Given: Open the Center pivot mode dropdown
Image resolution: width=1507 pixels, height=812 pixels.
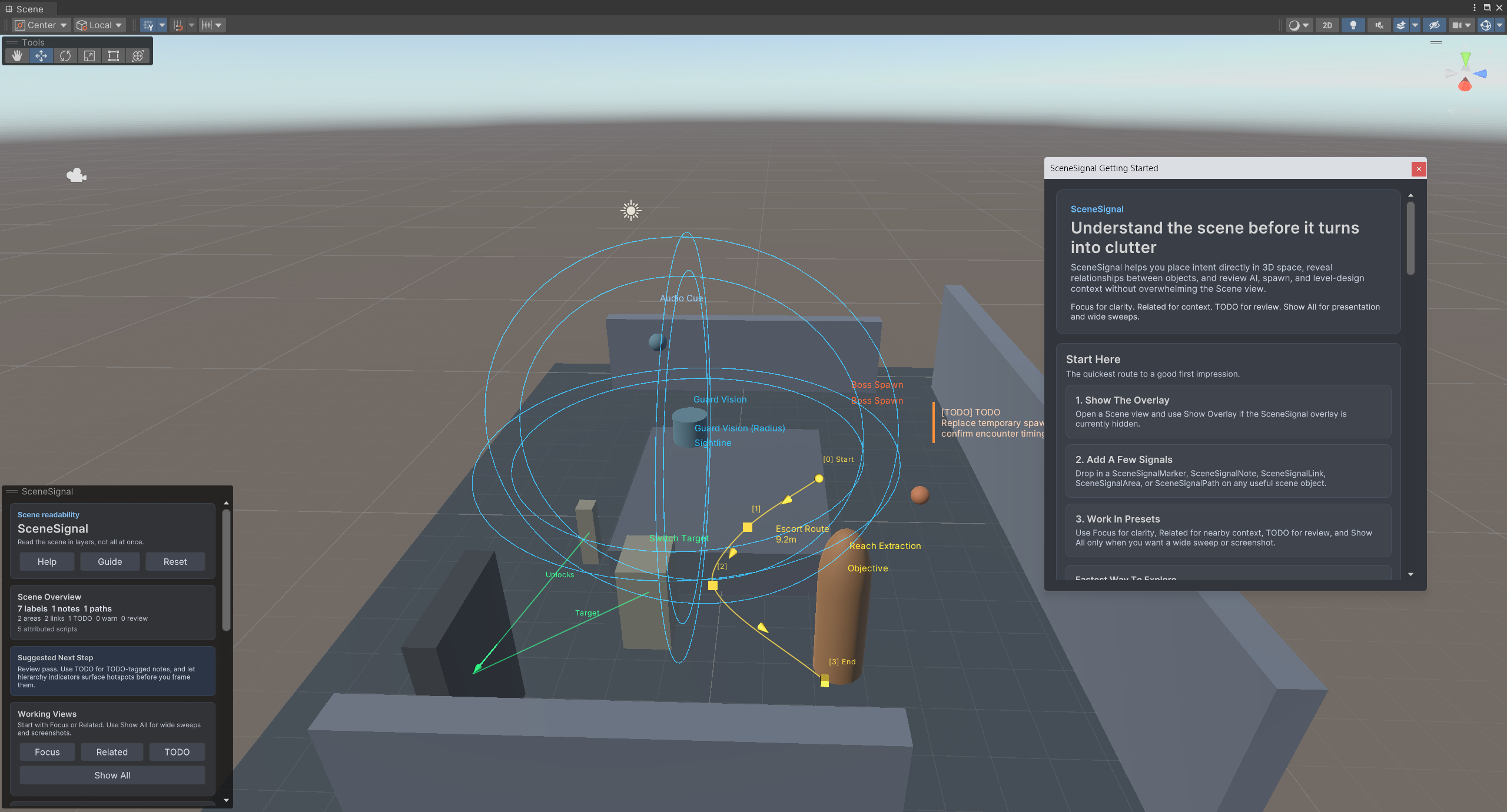Looking at the screenshot, I should coord(41,25).
